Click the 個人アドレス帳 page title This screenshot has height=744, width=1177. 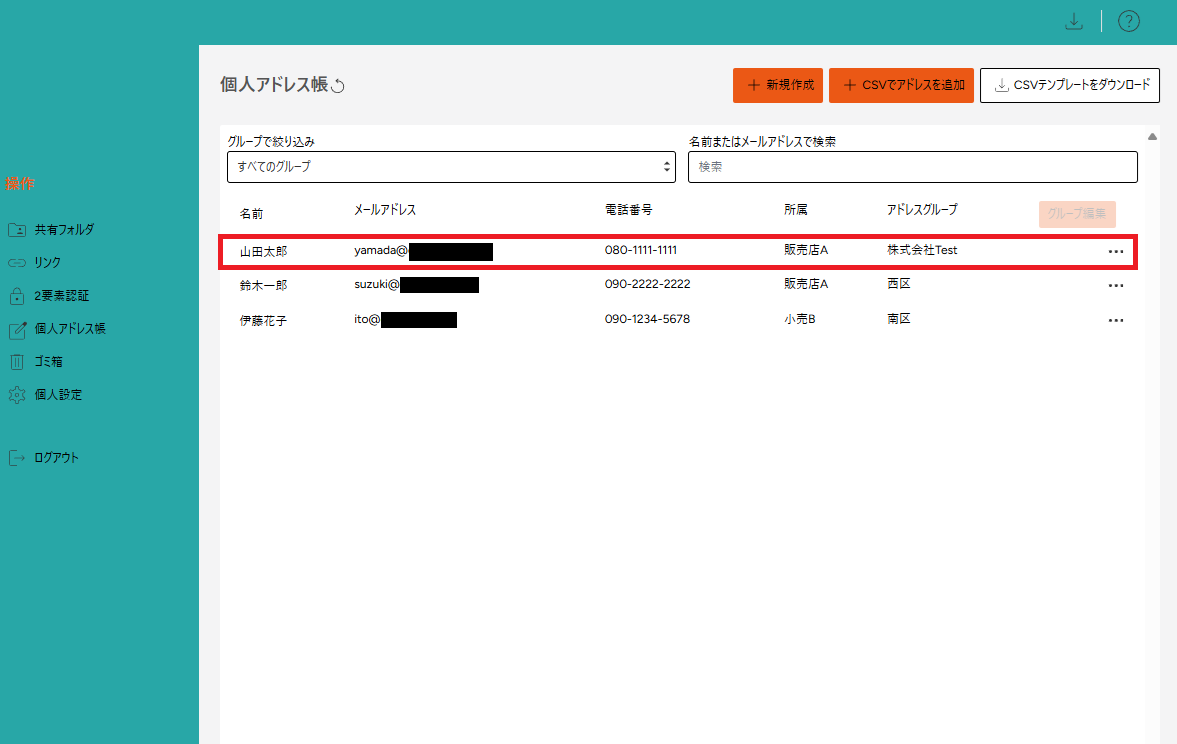(274, 84)
